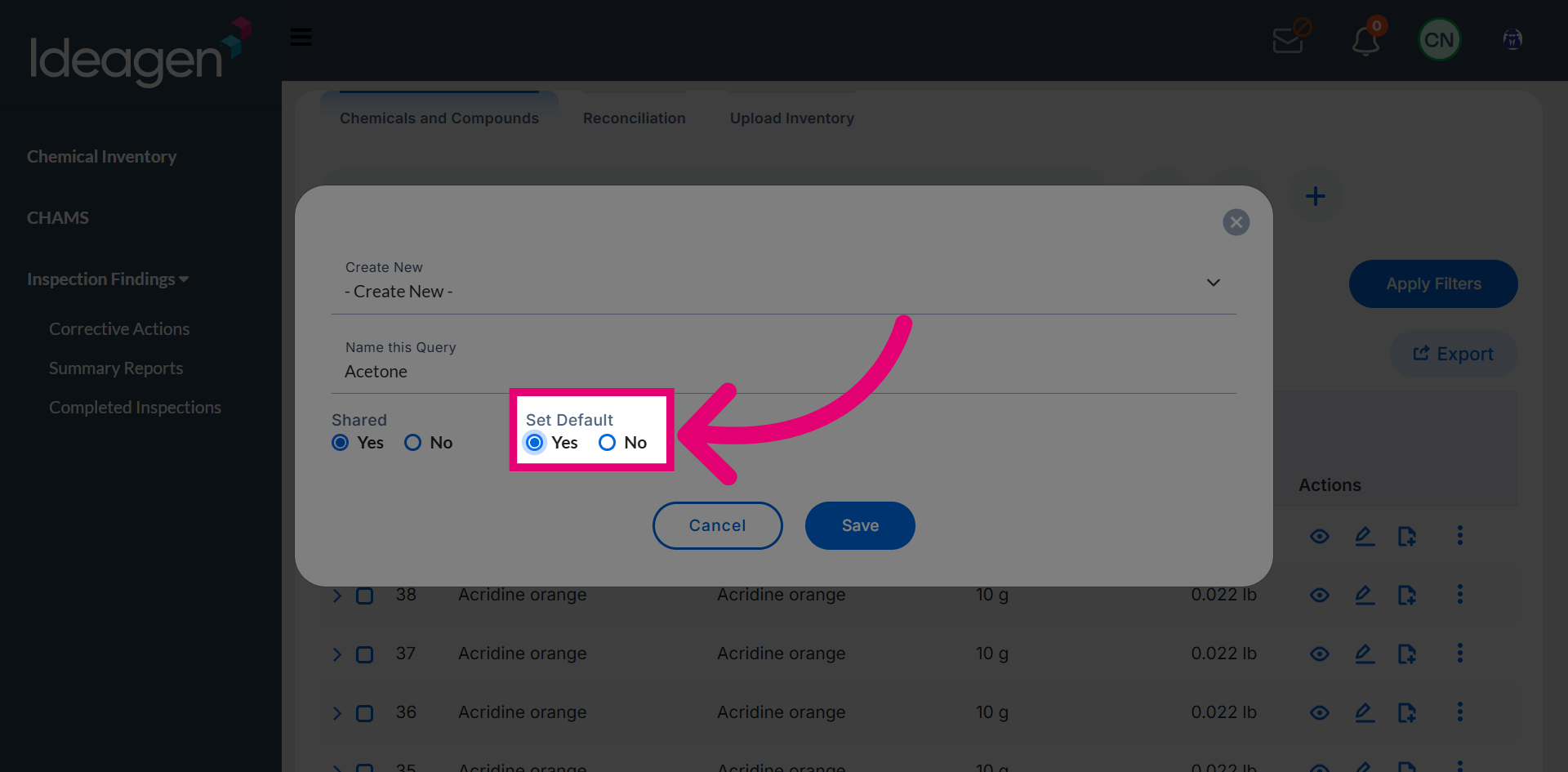The width and height of the screenshot is (1568, 772).
Task: Click the Cancel button
Action: click(x=717, y=525)
